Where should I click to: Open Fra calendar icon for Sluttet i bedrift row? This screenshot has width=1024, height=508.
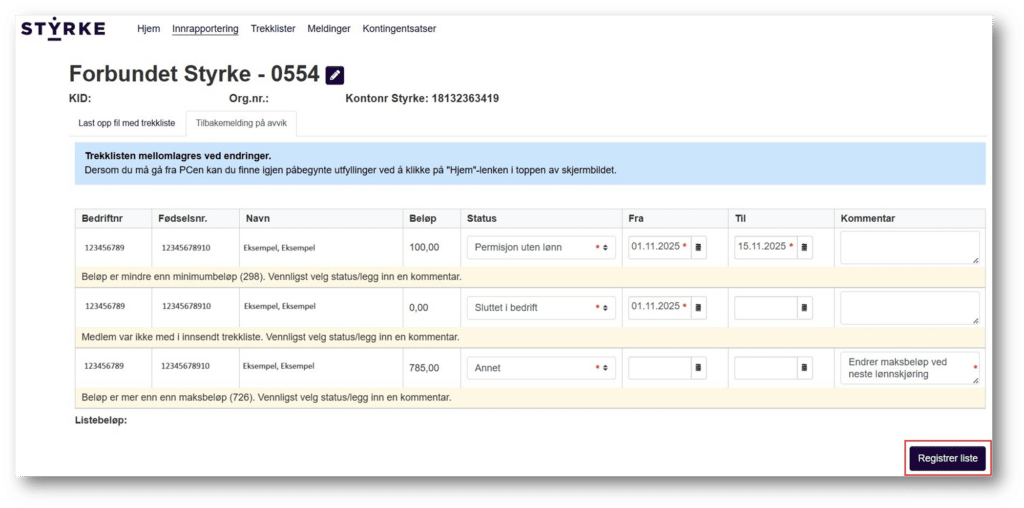[699, 308]
